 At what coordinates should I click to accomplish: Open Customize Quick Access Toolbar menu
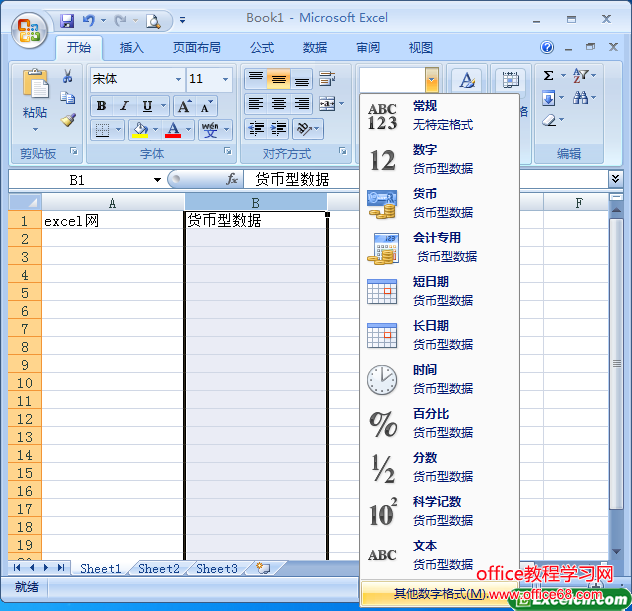pos(183,21)
